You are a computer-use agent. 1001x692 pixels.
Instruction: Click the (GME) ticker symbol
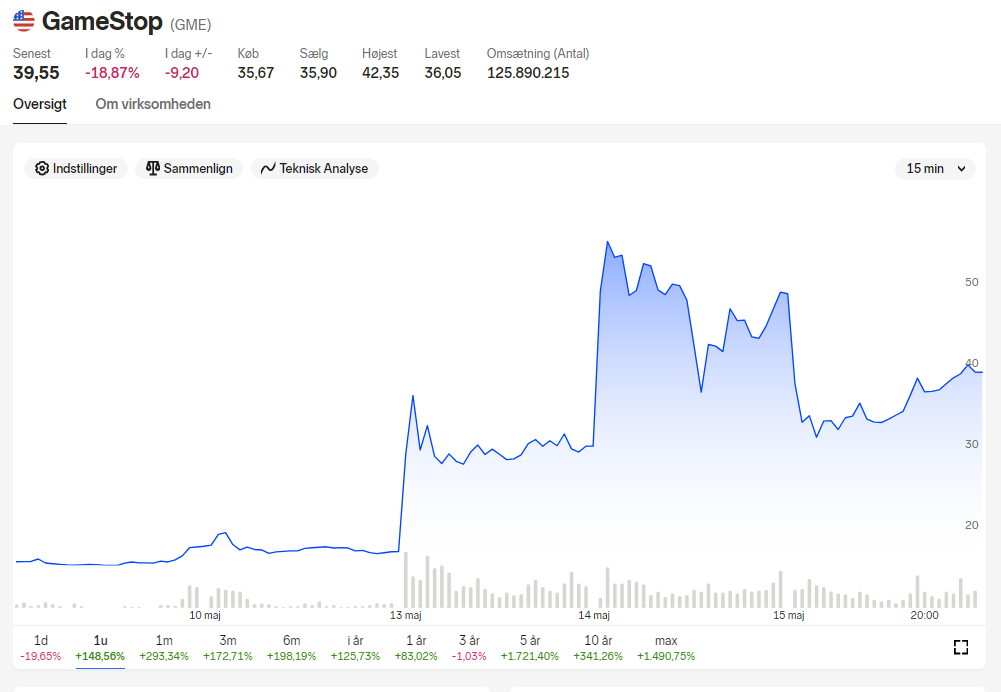coord(191,24)
